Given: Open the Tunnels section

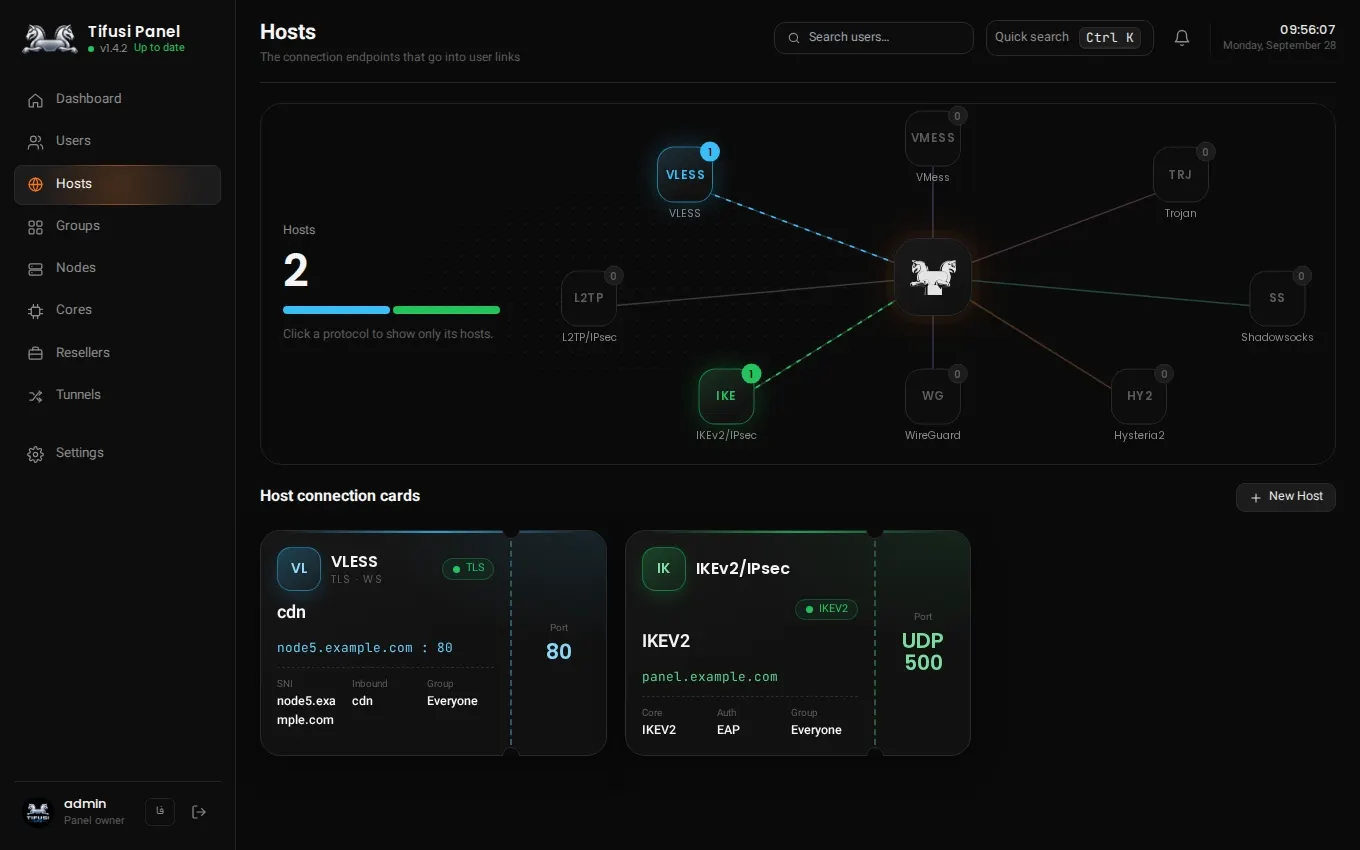Looking at the screenshot, I should coord(117,395).
